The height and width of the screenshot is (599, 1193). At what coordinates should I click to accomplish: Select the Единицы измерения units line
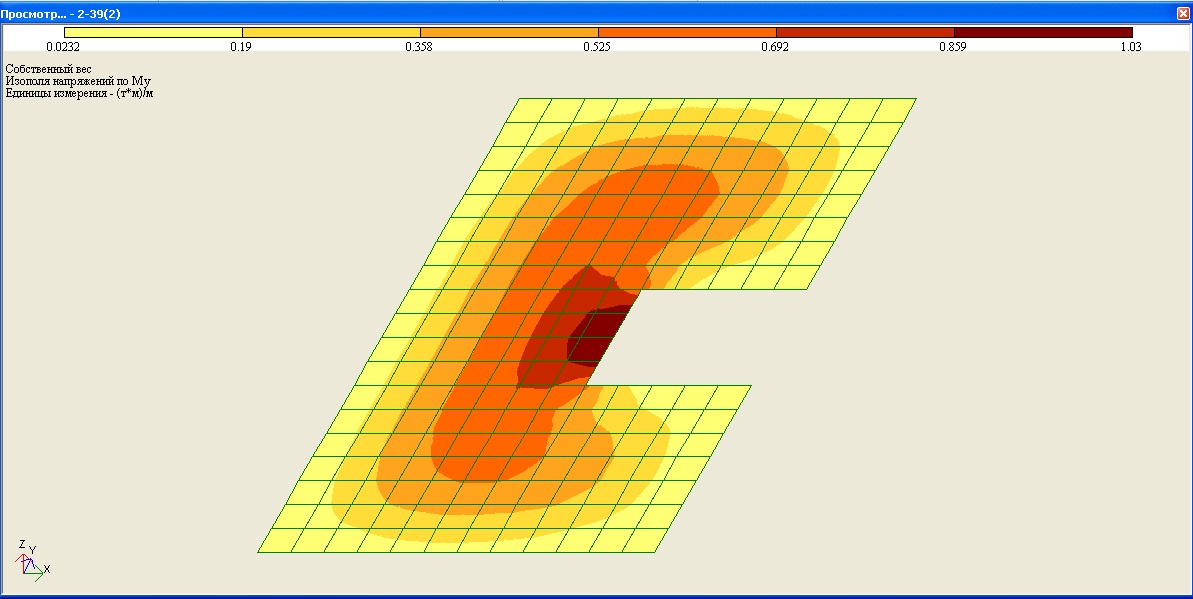click(x=79, y=94)
